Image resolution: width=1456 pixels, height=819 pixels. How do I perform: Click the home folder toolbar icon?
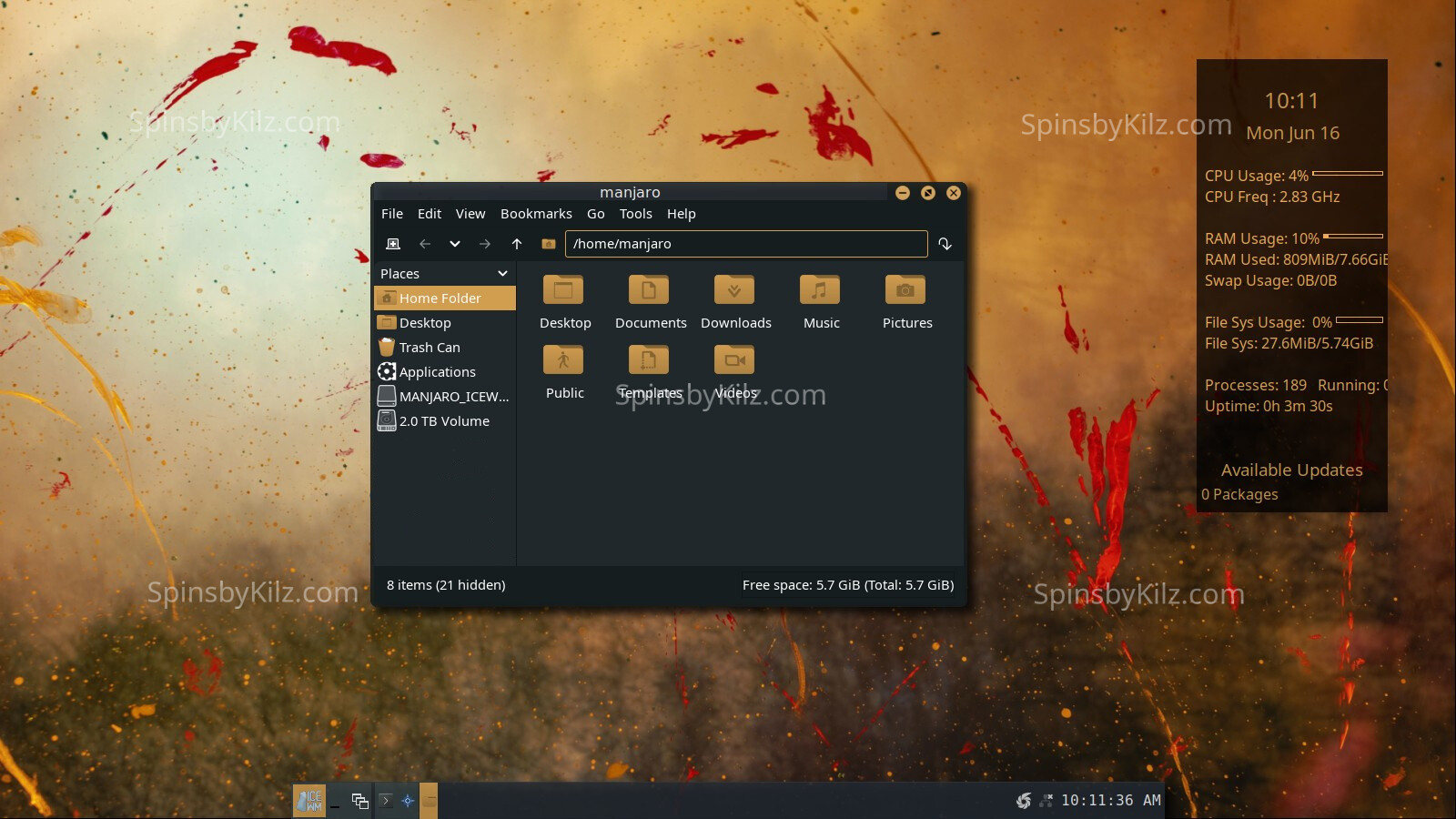click(x=549, y=244)
